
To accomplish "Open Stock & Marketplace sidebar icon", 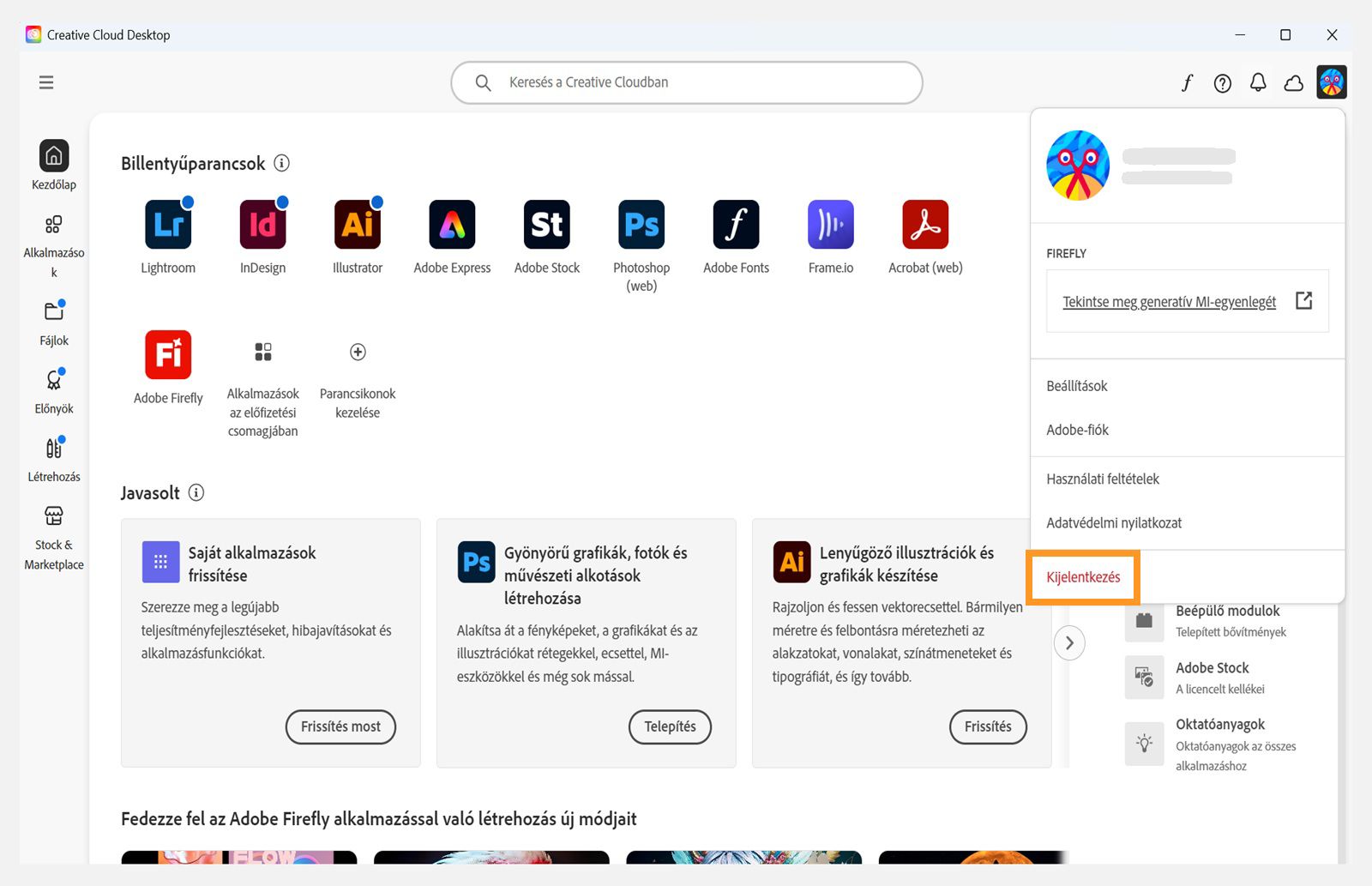I will [x=54, y=515].
